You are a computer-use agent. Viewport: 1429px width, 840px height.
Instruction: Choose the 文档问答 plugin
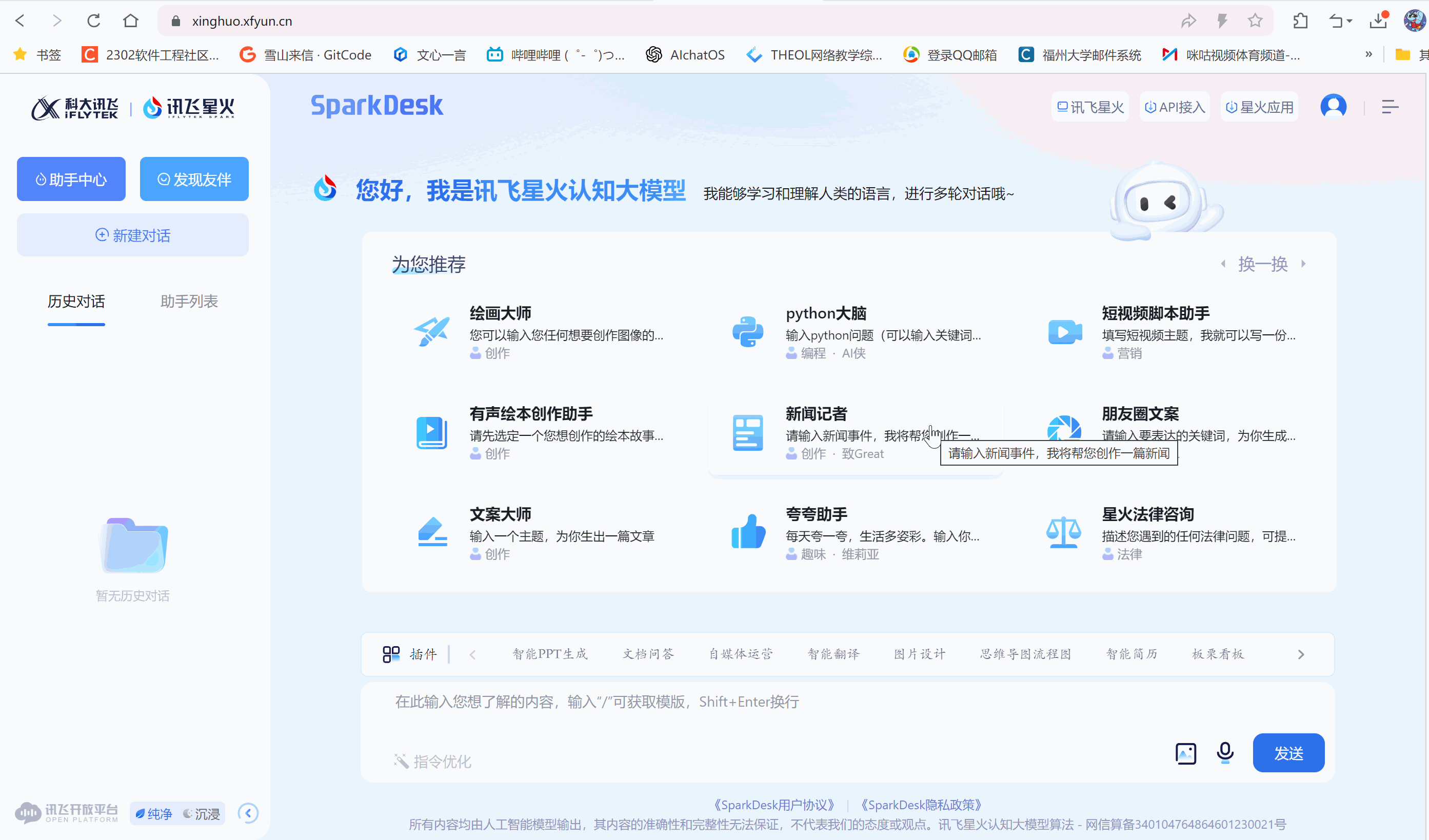coord(648,654)
